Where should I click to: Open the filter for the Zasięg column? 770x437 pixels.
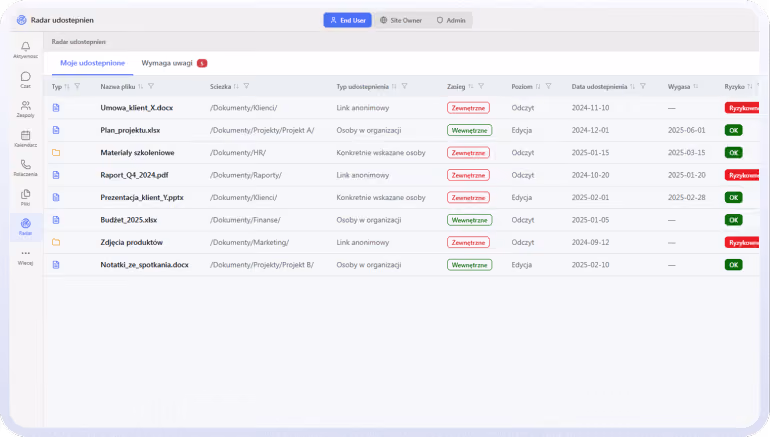coord(481,86)
